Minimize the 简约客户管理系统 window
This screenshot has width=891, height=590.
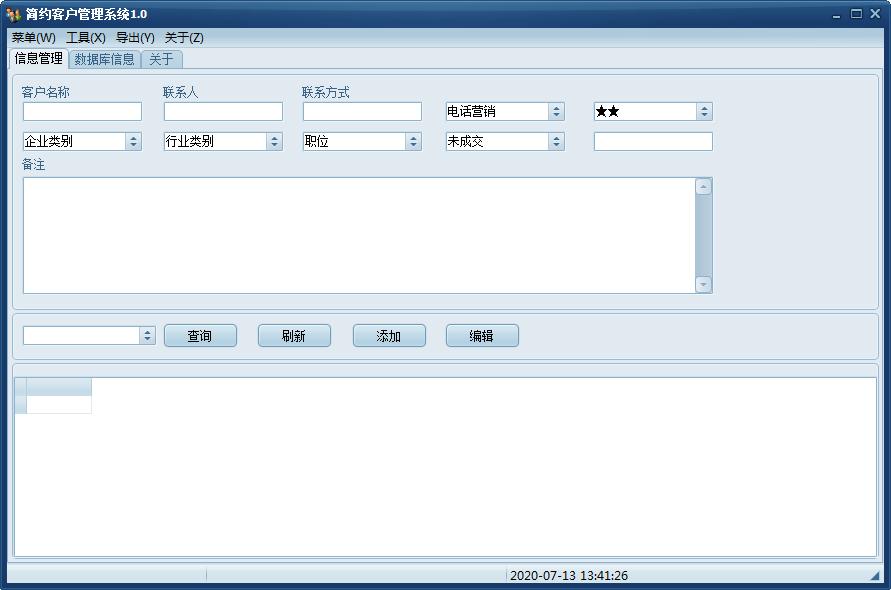(836, 15)
